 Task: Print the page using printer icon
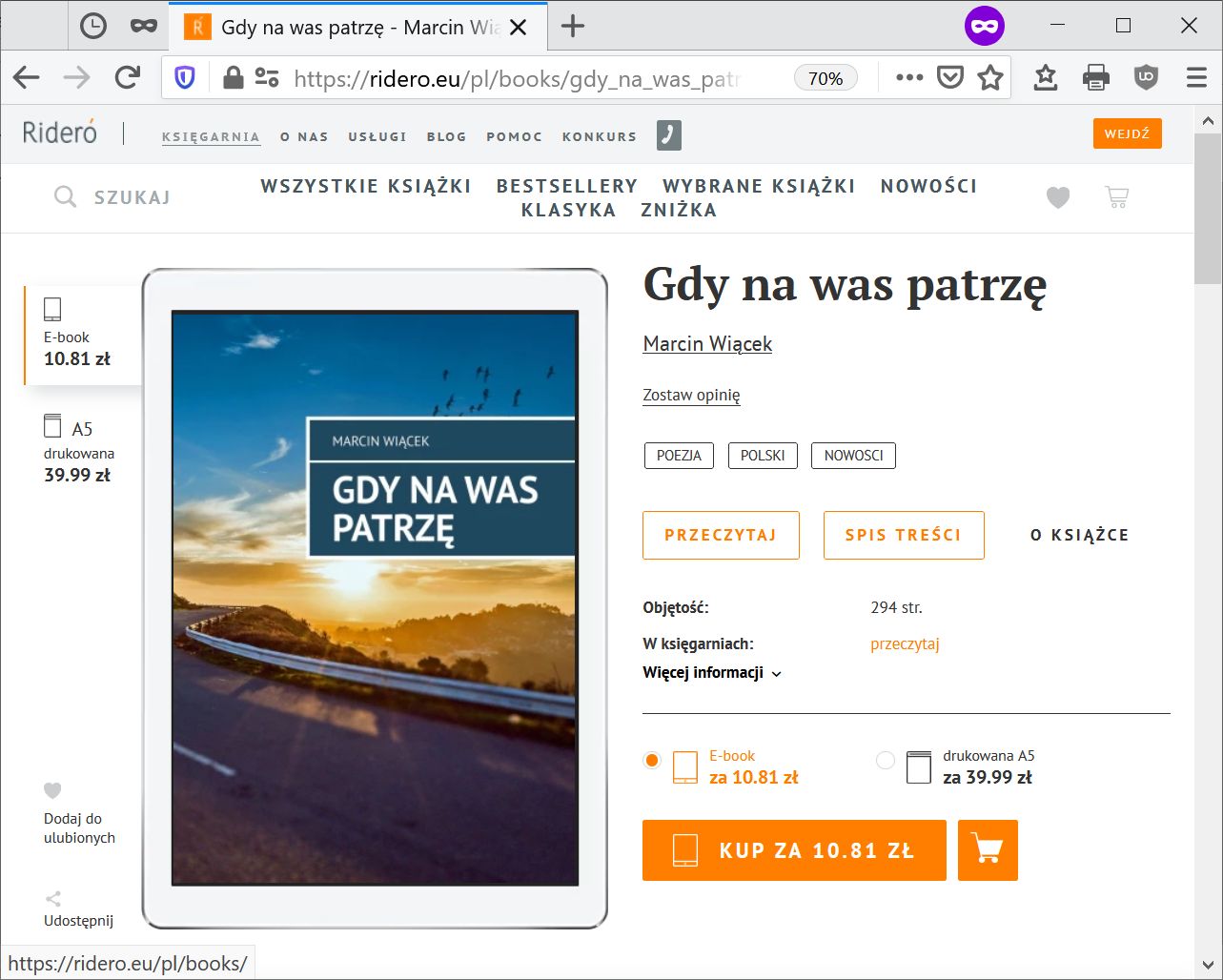click(1096, 78)
